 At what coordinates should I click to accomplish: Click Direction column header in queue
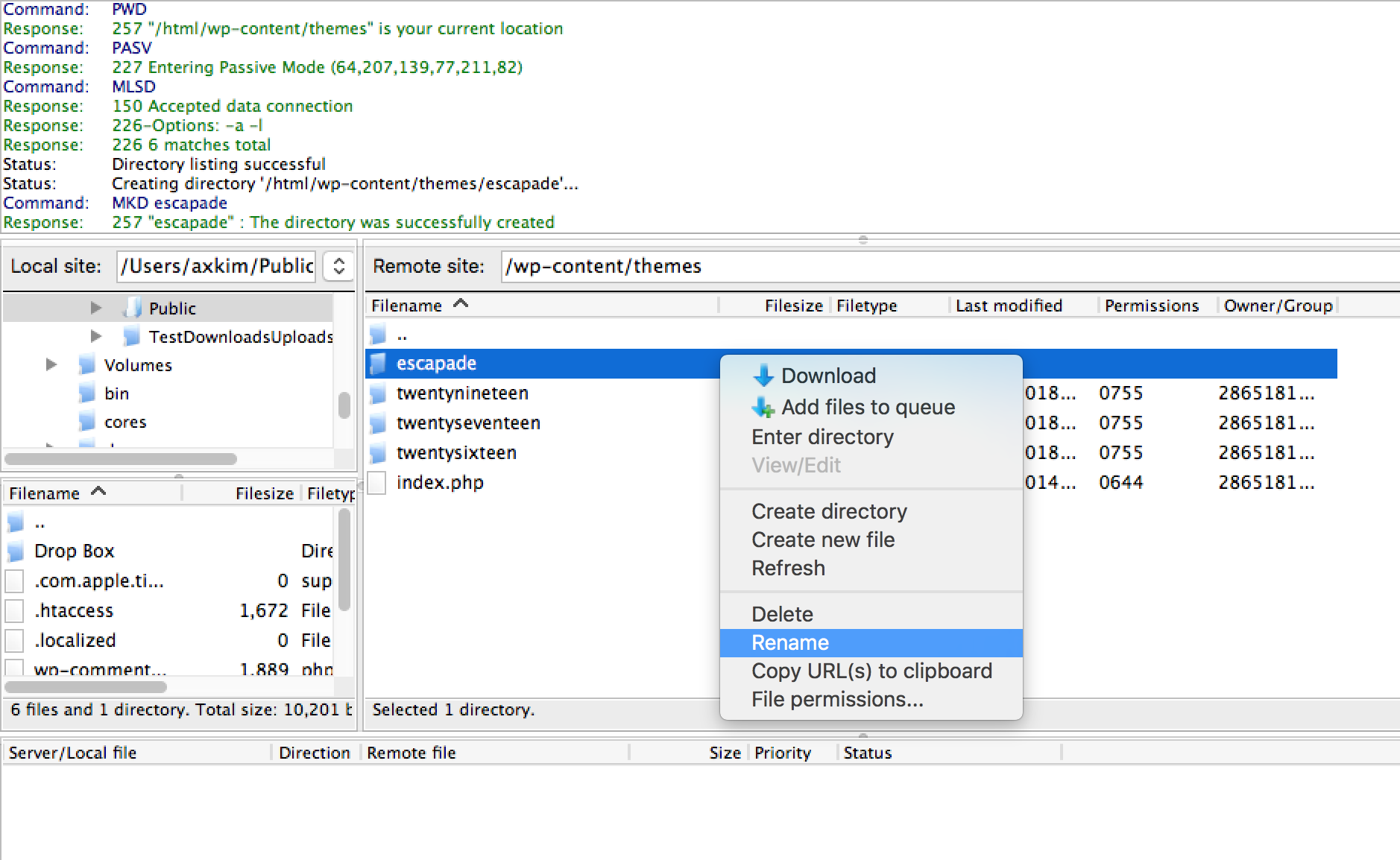click(x=315, y=753)
